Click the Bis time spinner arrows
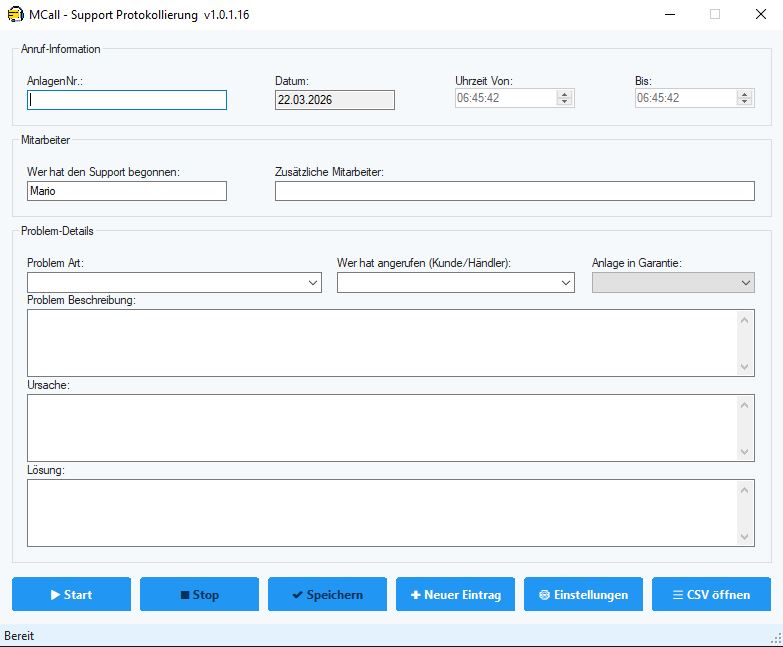 pos(744,98)
